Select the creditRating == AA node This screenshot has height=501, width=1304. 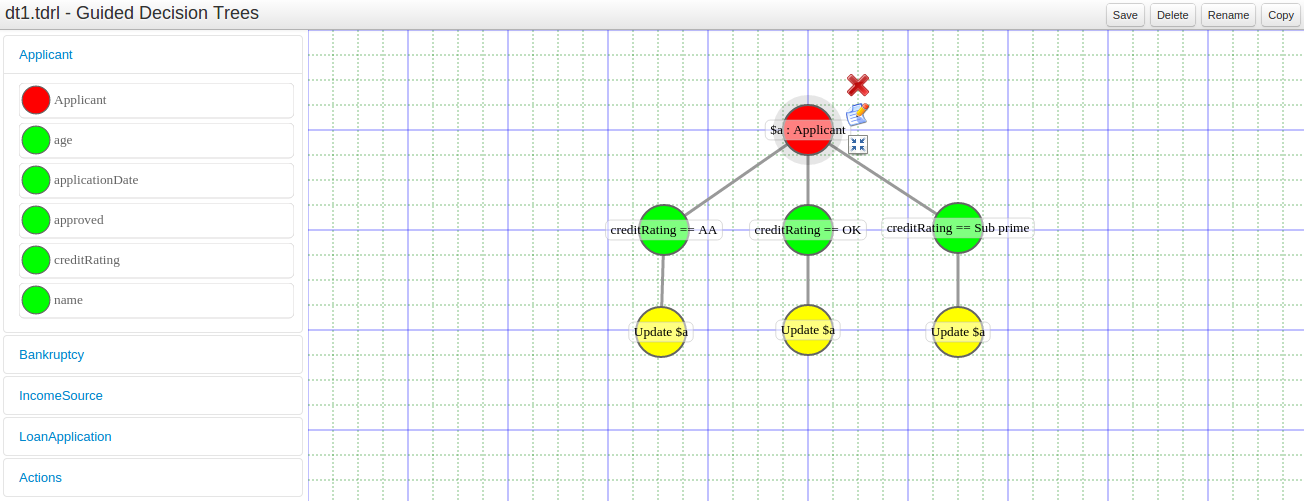coord(664,230)
